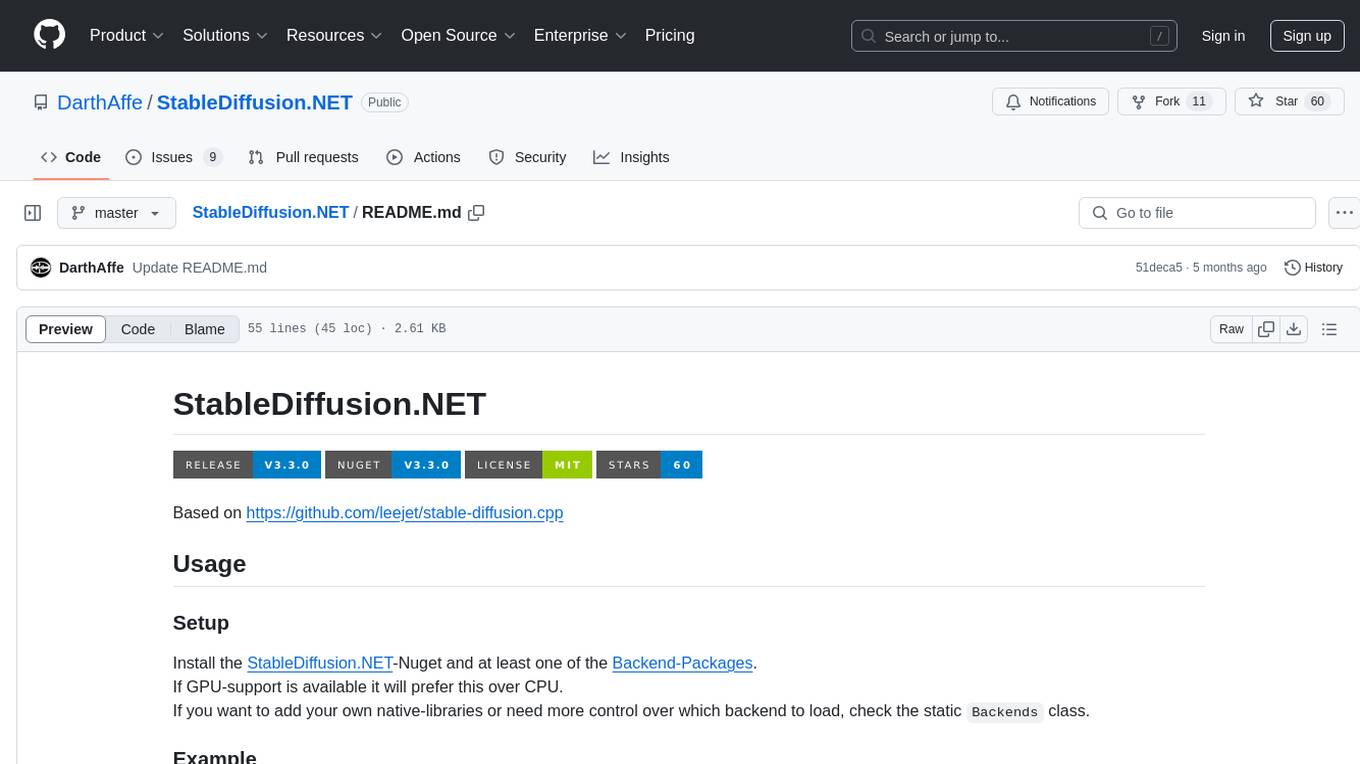Click the Sign in link

[x=1223, y=36]
